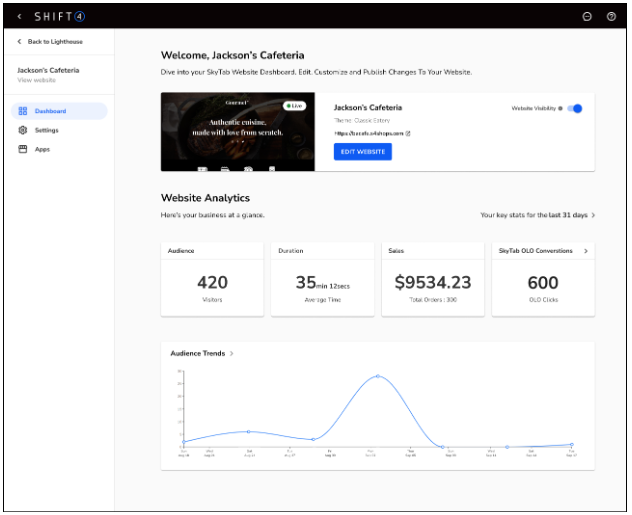Viewport: 632px width, 515px height.
Task: Toggle the Website Visibility switch
Action: [575, 108]
